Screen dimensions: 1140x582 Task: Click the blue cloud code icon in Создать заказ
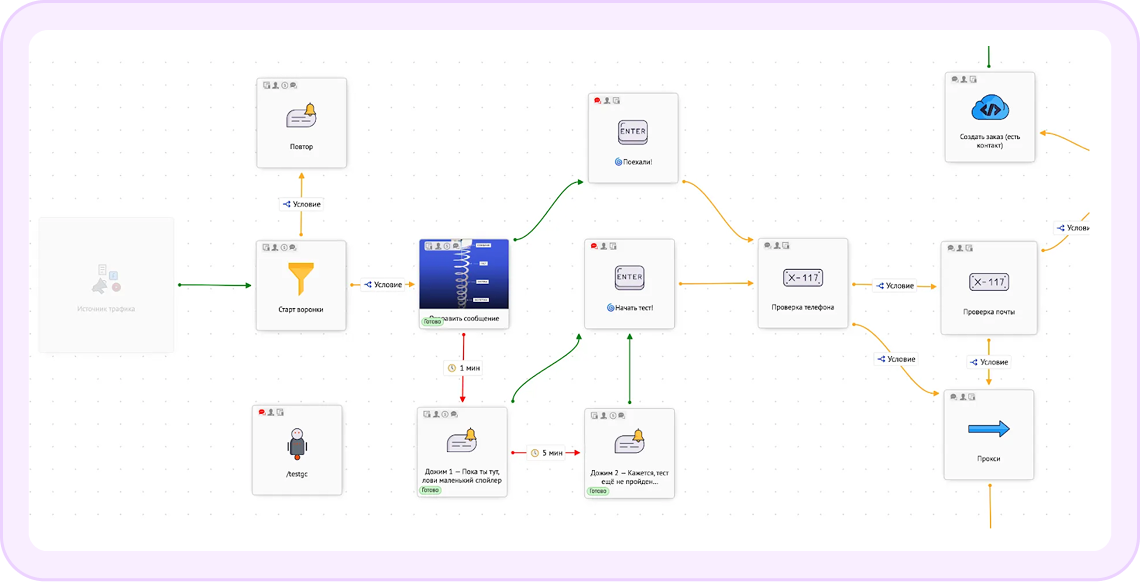(989, 108)
